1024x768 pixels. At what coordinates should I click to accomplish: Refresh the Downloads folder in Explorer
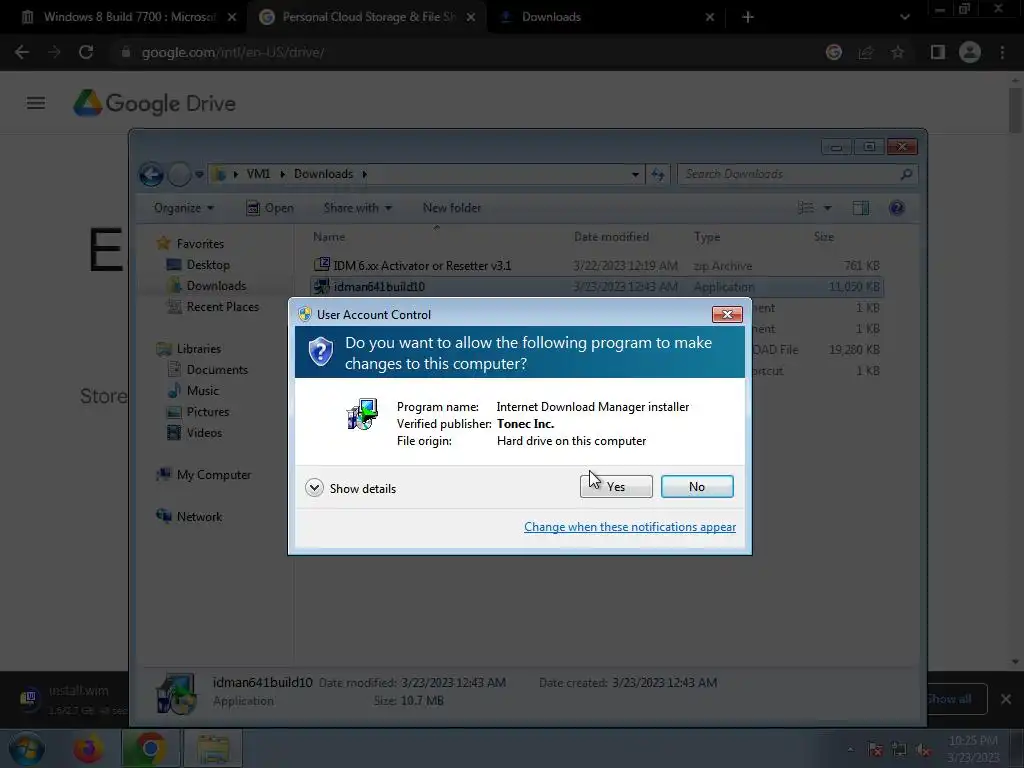(x=658, y=174)
